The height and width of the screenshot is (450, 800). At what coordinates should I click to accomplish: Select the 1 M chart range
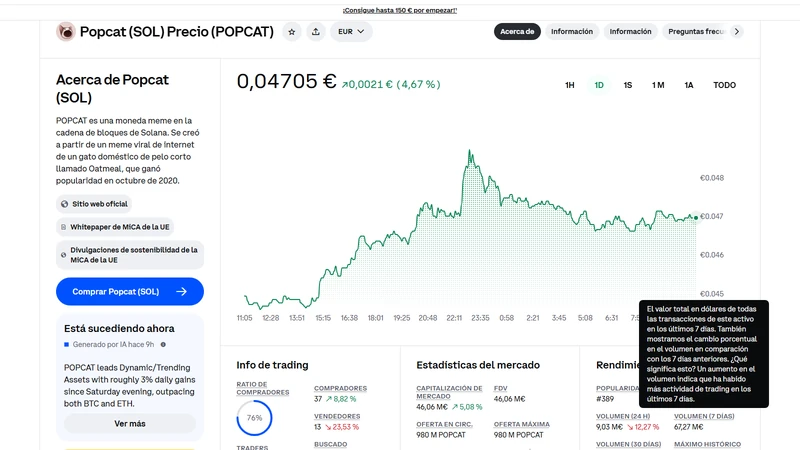[x=658, y=85]
